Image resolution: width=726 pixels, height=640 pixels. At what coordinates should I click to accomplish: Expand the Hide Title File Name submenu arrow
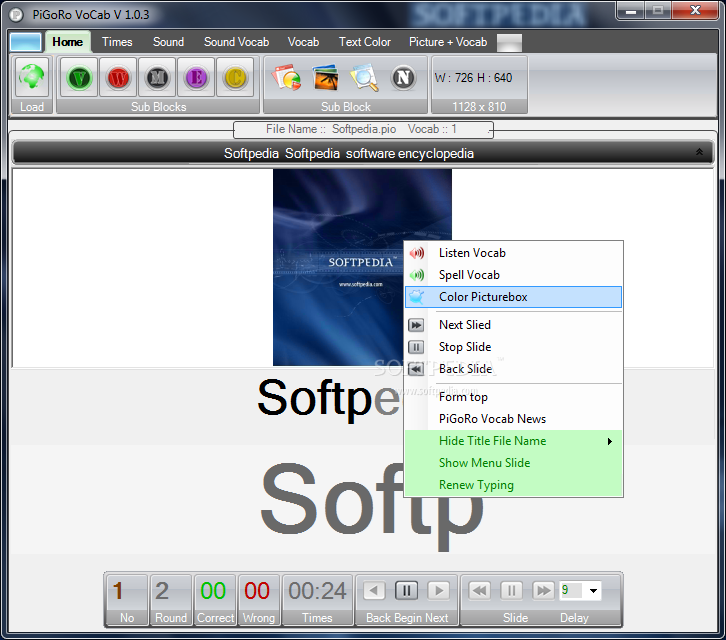610,441
